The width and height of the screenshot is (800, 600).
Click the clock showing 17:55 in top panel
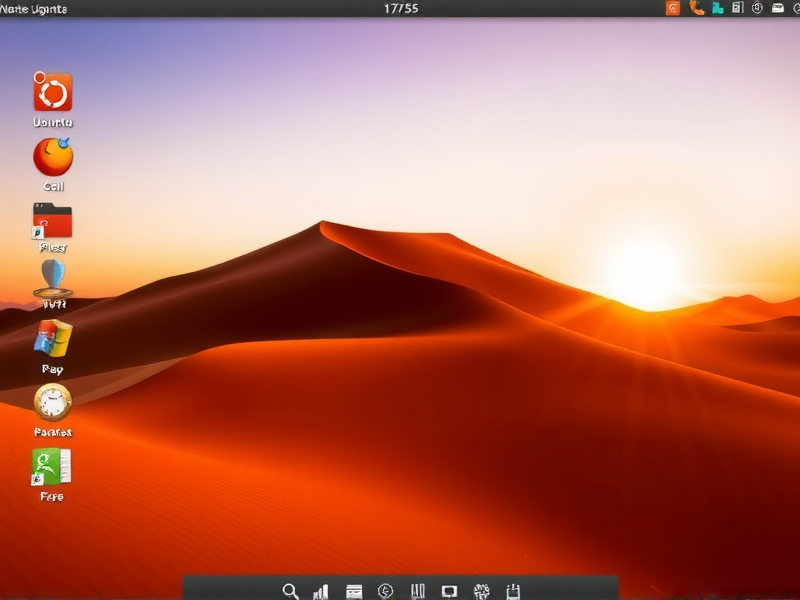(401, 8)
